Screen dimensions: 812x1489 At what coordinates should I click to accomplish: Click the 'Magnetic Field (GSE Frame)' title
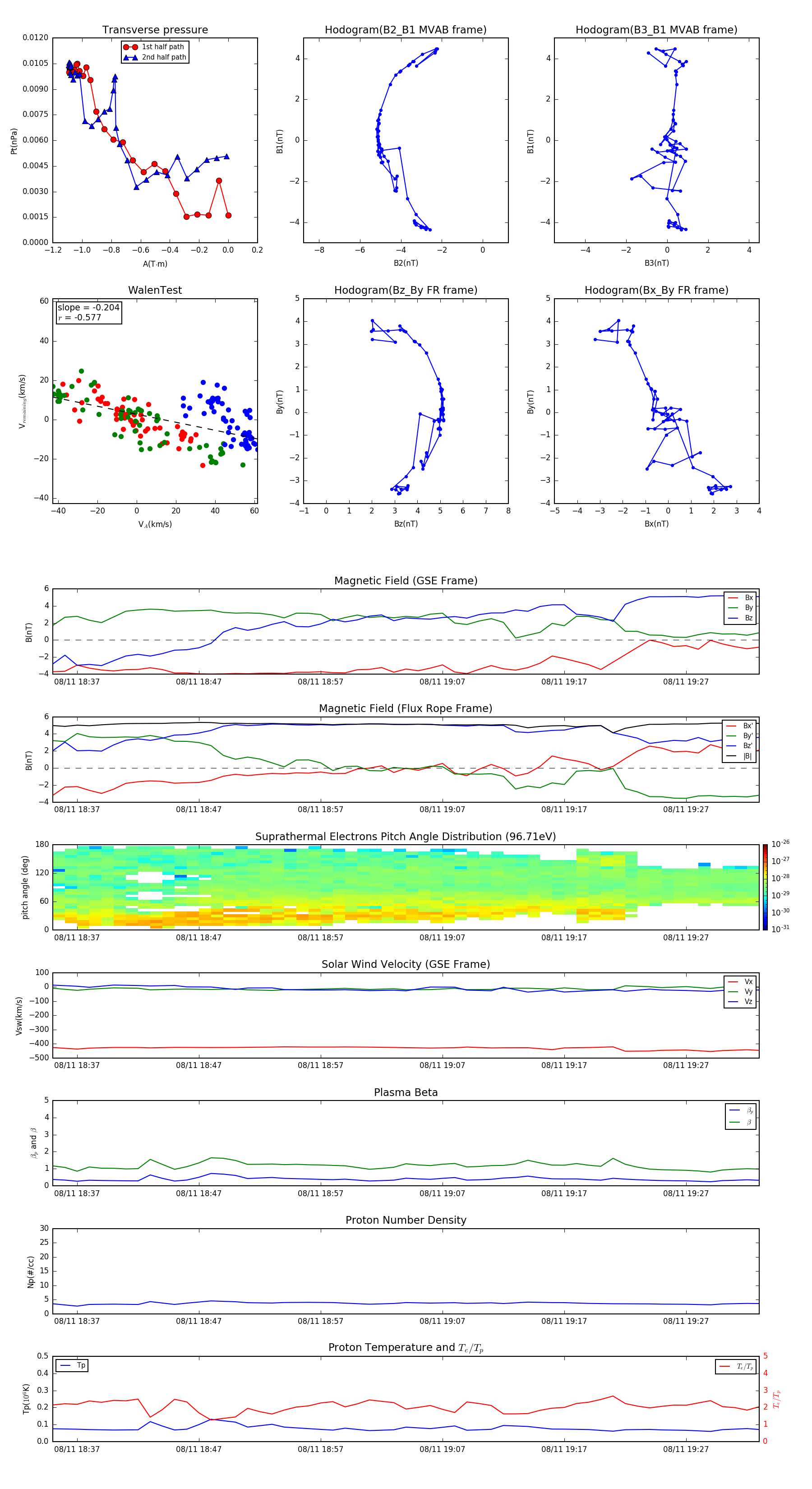click(x=406, y=581)
